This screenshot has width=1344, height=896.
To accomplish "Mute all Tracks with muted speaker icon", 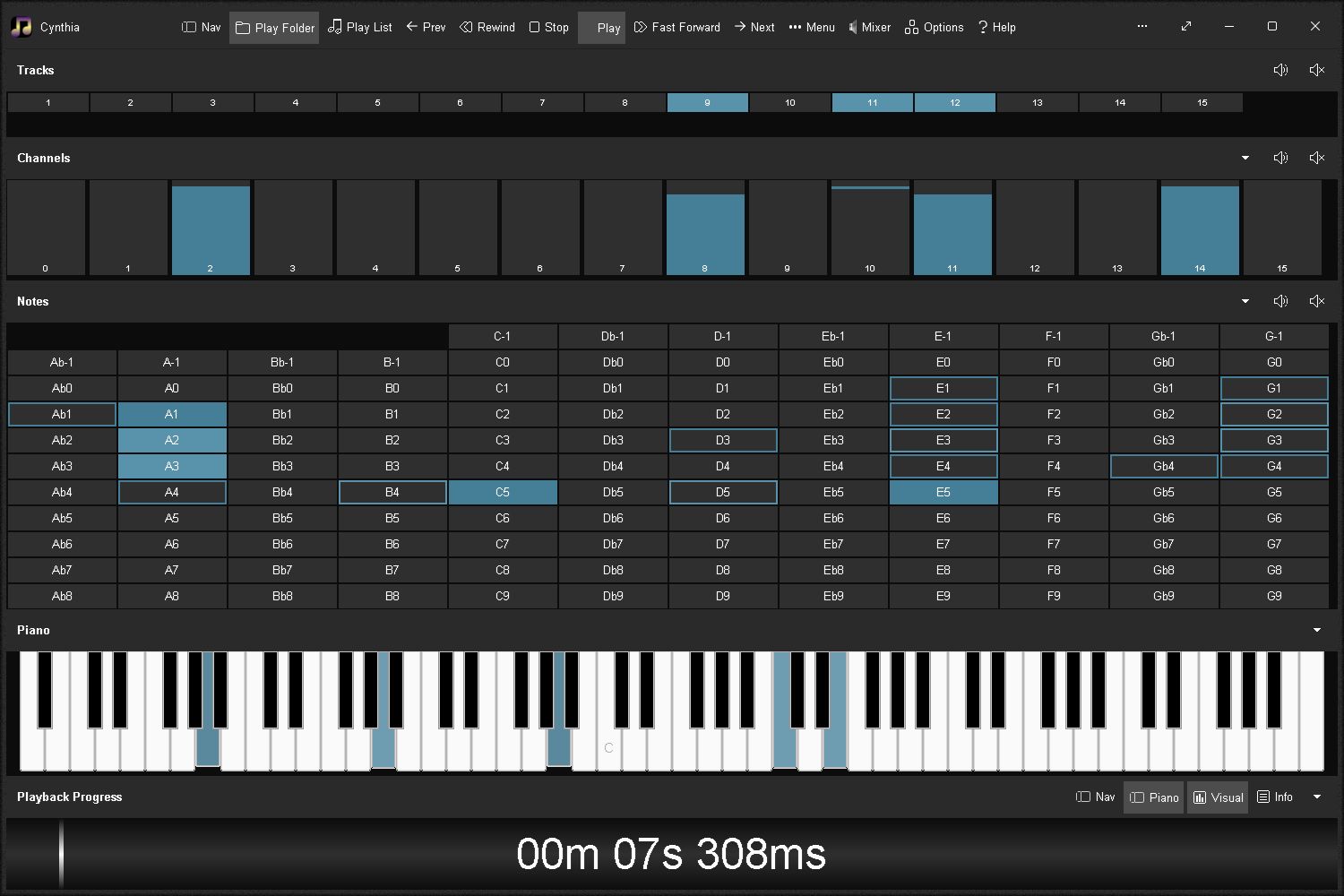I will [1317, 70].
